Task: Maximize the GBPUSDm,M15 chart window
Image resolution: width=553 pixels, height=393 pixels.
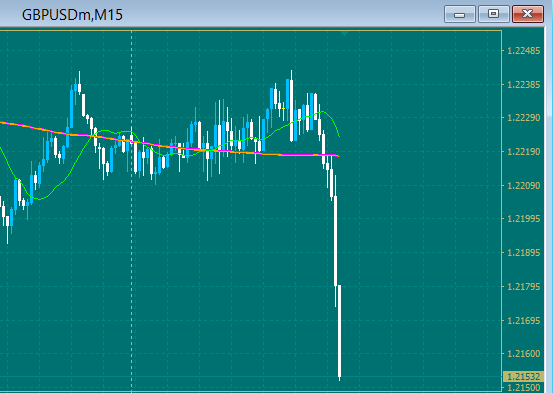Action: click(493, 14)
